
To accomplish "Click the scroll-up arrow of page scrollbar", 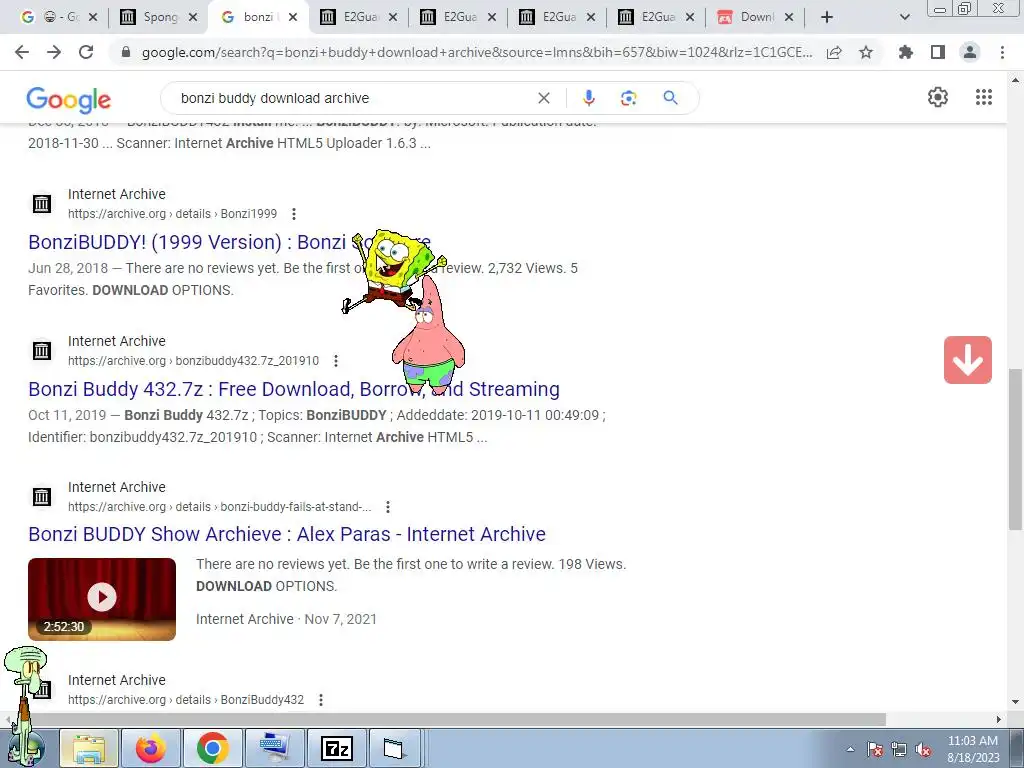I will [x=1016, y=81].
